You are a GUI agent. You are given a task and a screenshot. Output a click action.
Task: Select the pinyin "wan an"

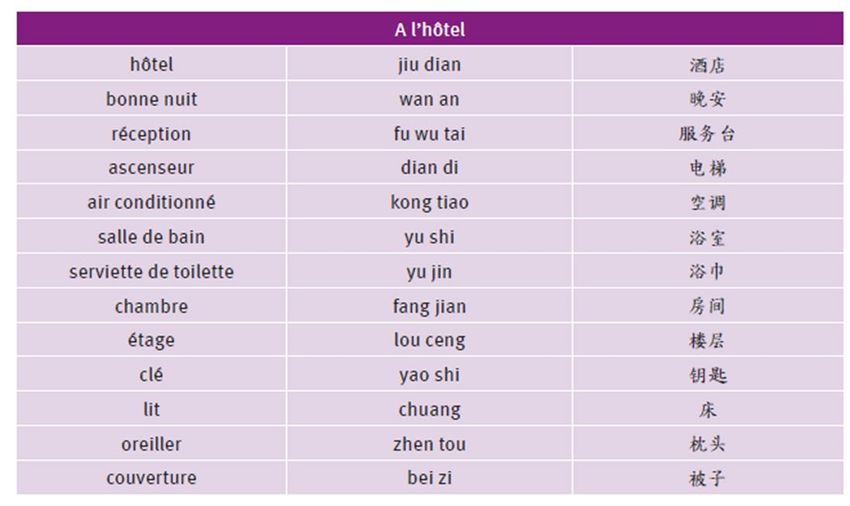pyautogui.click(x=429, y=99)
